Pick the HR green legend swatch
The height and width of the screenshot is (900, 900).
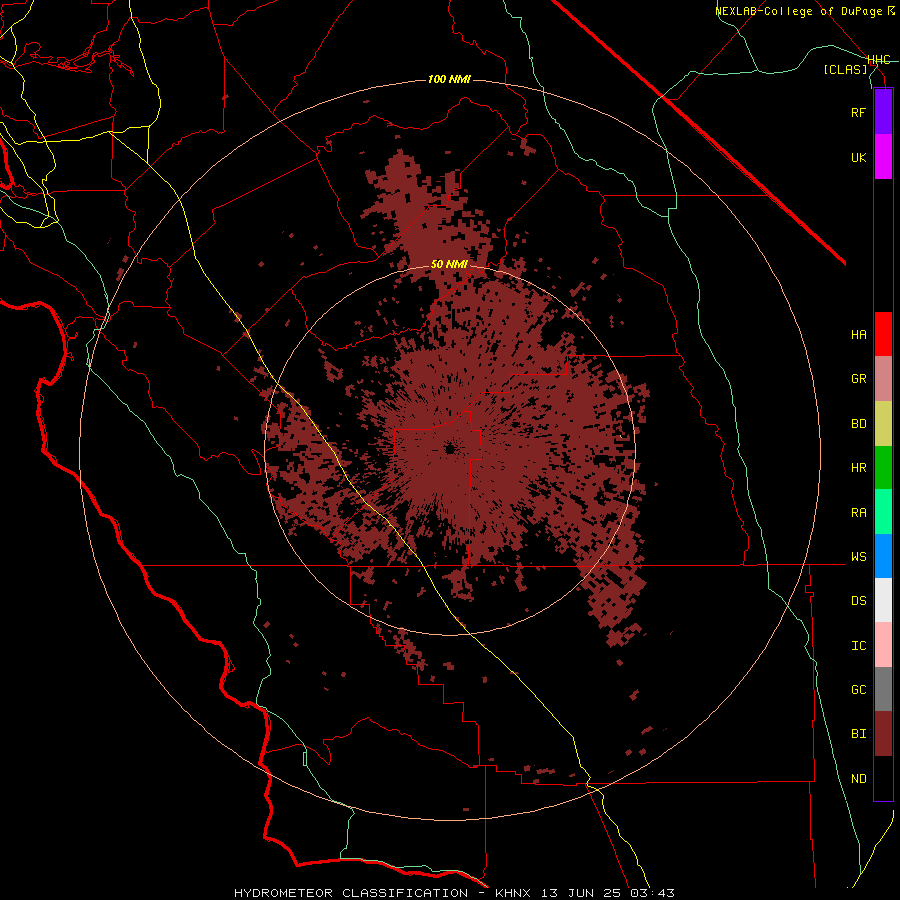[883, 468]
